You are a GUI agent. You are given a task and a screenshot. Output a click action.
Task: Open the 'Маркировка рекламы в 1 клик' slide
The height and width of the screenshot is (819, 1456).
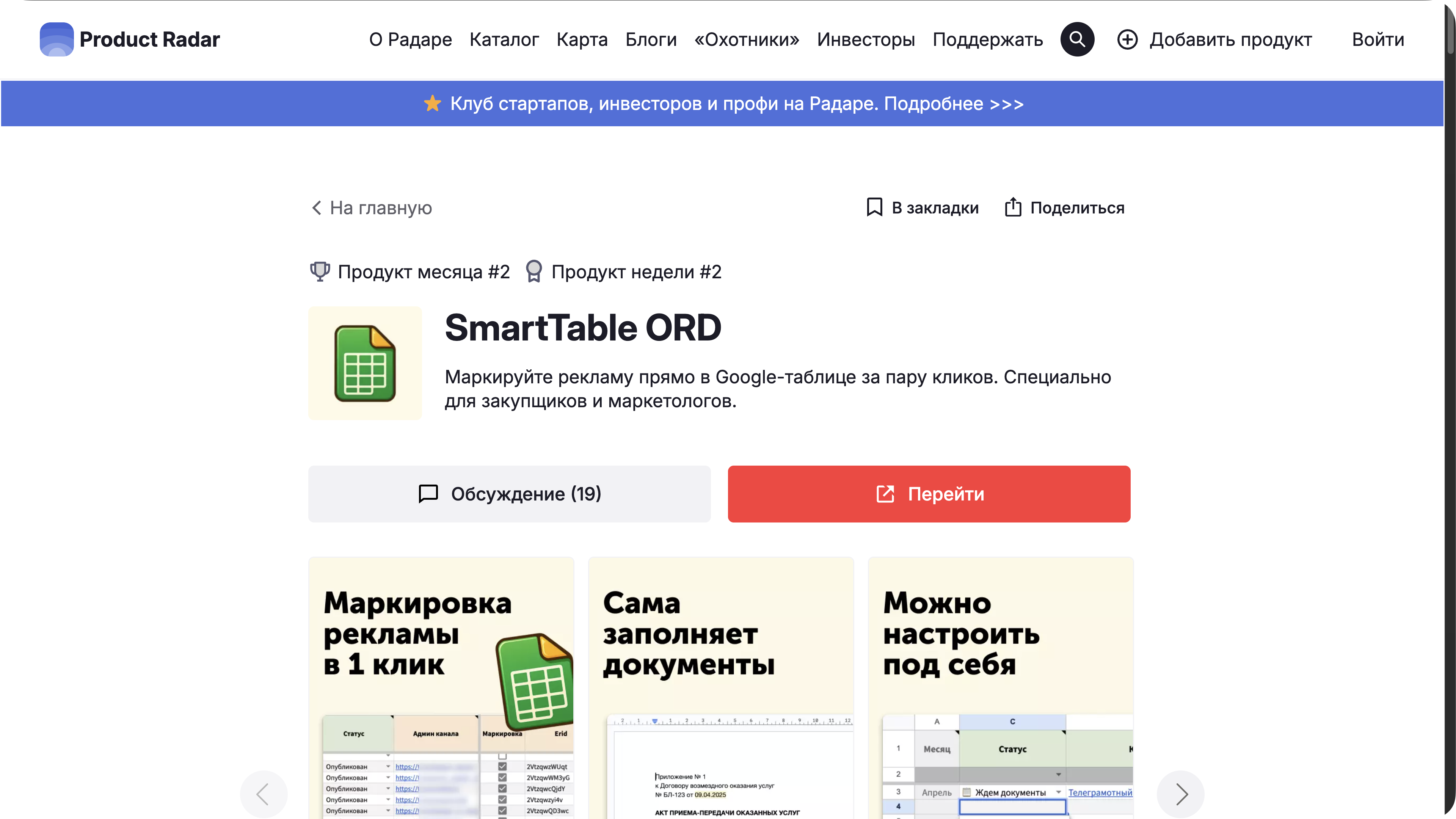click(441, 688)
